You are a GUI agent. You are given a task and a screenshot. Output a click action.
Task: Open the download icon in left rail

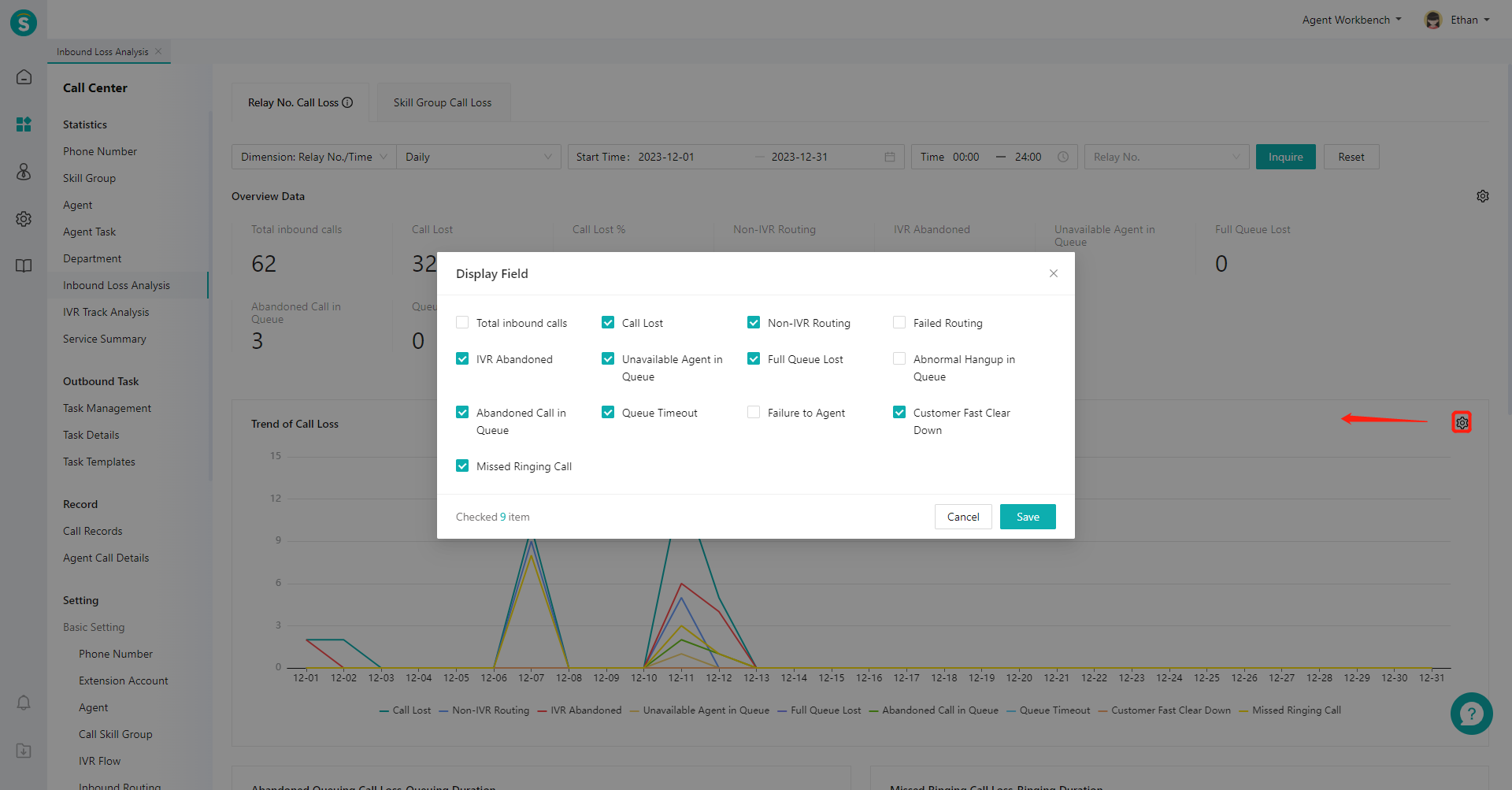coord(24,750)
